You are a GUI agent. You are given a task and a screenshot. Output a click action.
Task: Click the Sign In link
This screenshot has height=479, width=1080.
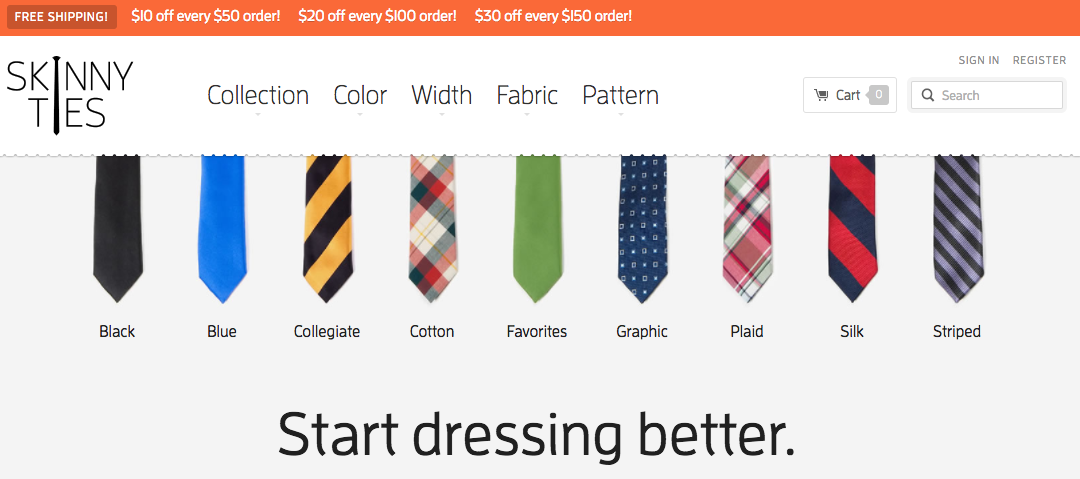click(x=978, y=60)
